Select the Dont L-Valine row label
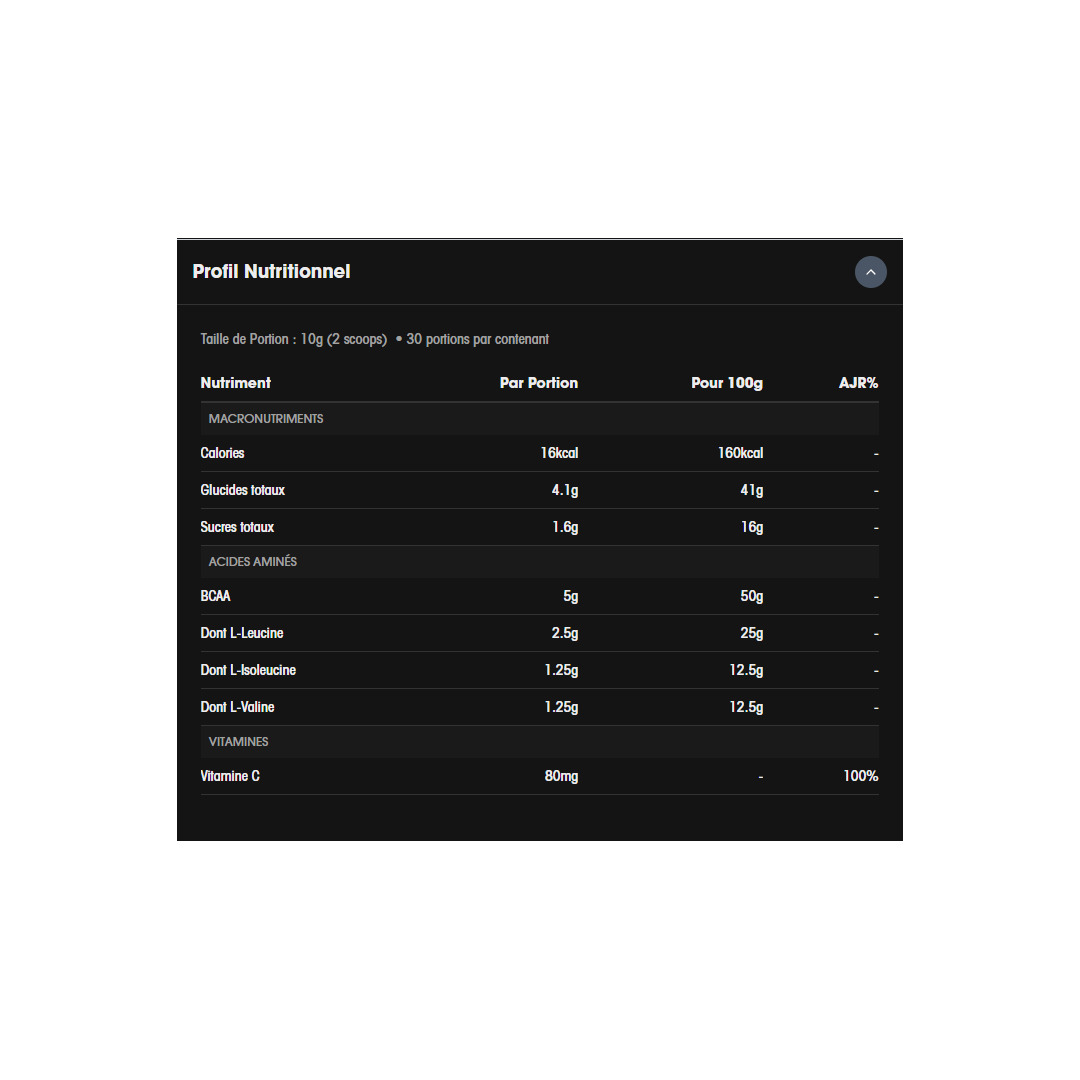The image size is (1080, 1080). point(237,707)
